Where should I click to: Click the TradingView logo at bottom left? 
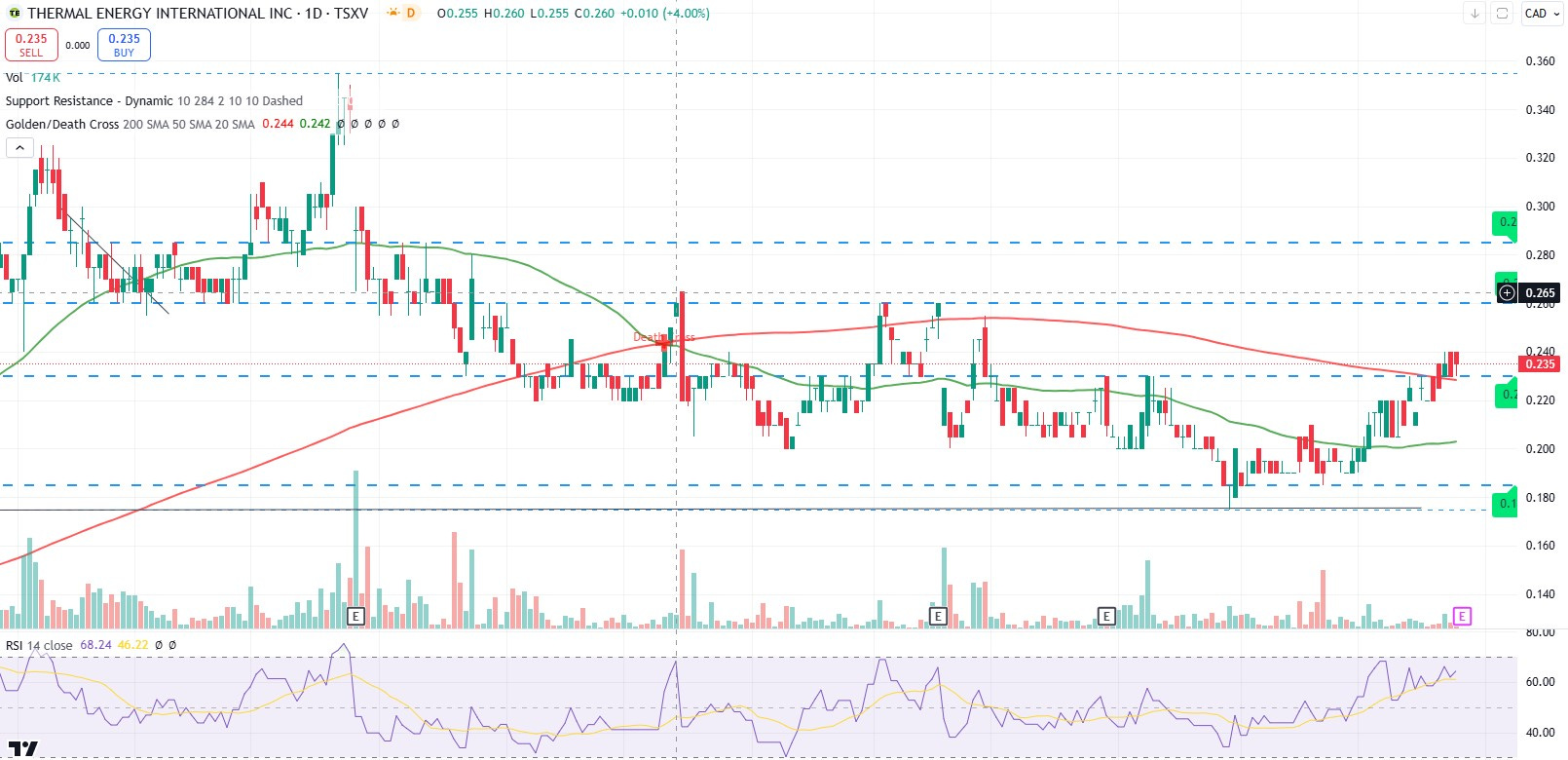[22, 748]
